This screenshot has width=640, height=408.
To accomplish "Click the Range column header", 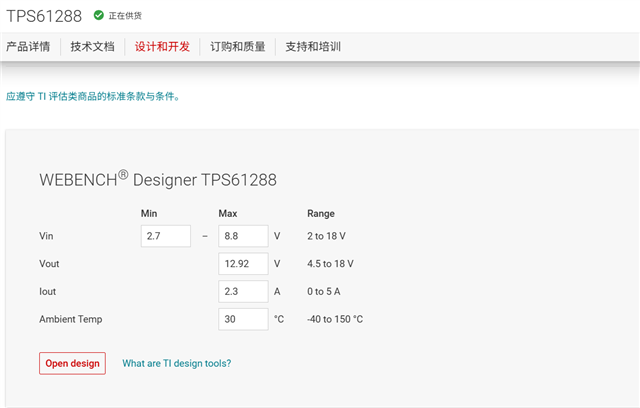I will 321,213.
